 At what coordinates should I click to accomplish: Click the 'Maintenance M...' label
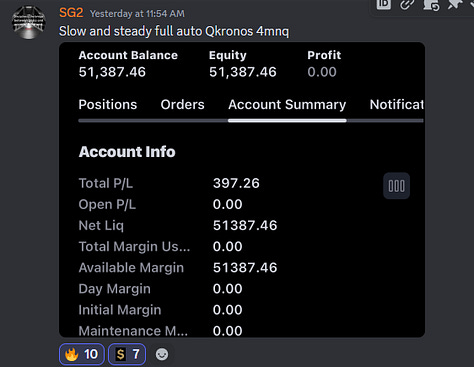pyautogui.click(x=133, y=331)
